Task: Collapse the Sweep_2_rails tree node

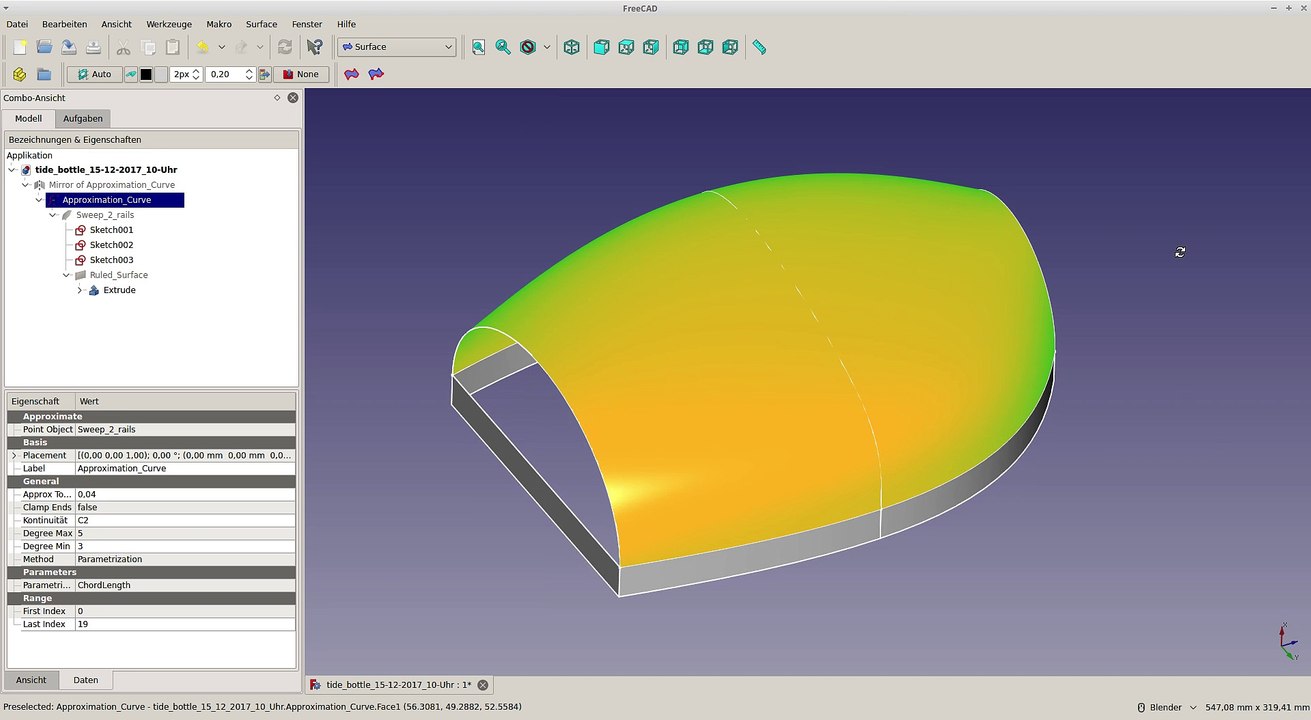Action: tap(52, 215)
